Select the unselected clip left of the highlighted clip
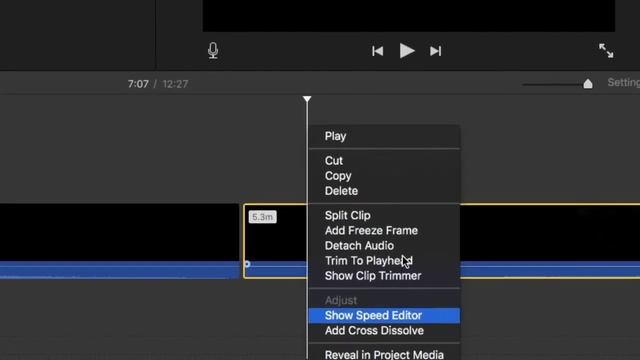This screenshot has height=360, width=640. 120,241
